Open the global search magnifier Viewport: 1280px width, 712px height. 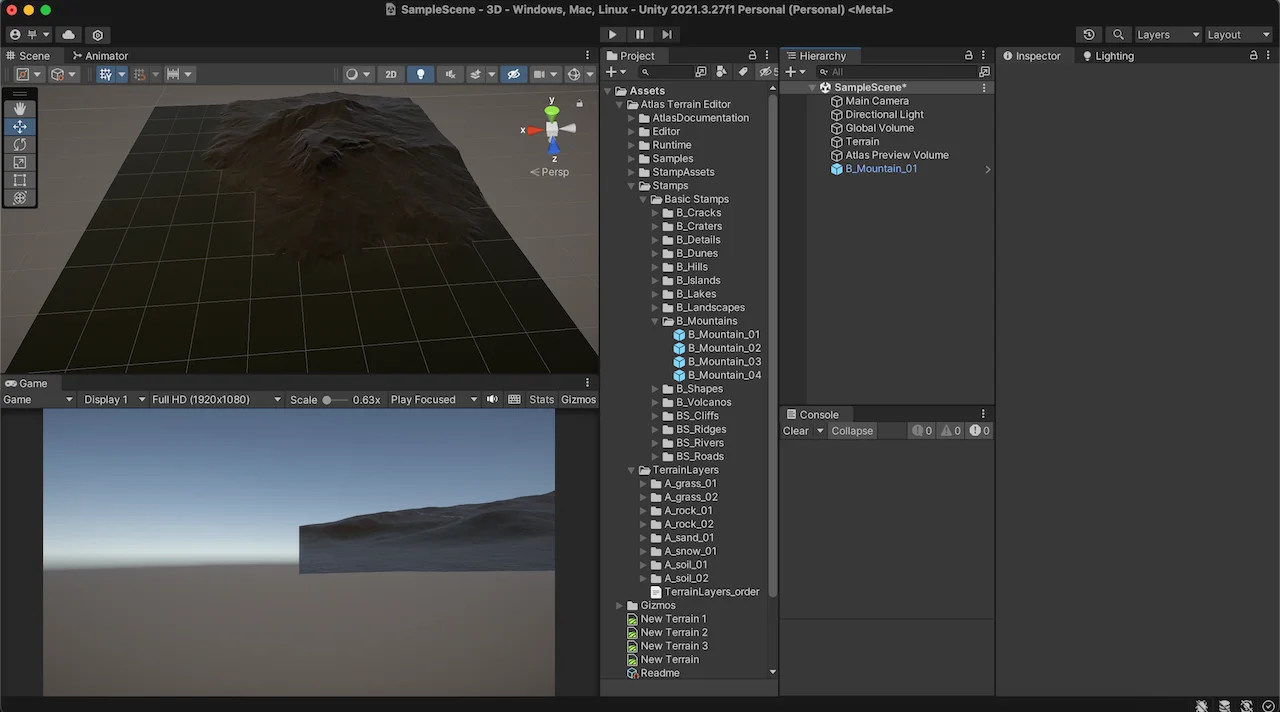(1118, 35)
